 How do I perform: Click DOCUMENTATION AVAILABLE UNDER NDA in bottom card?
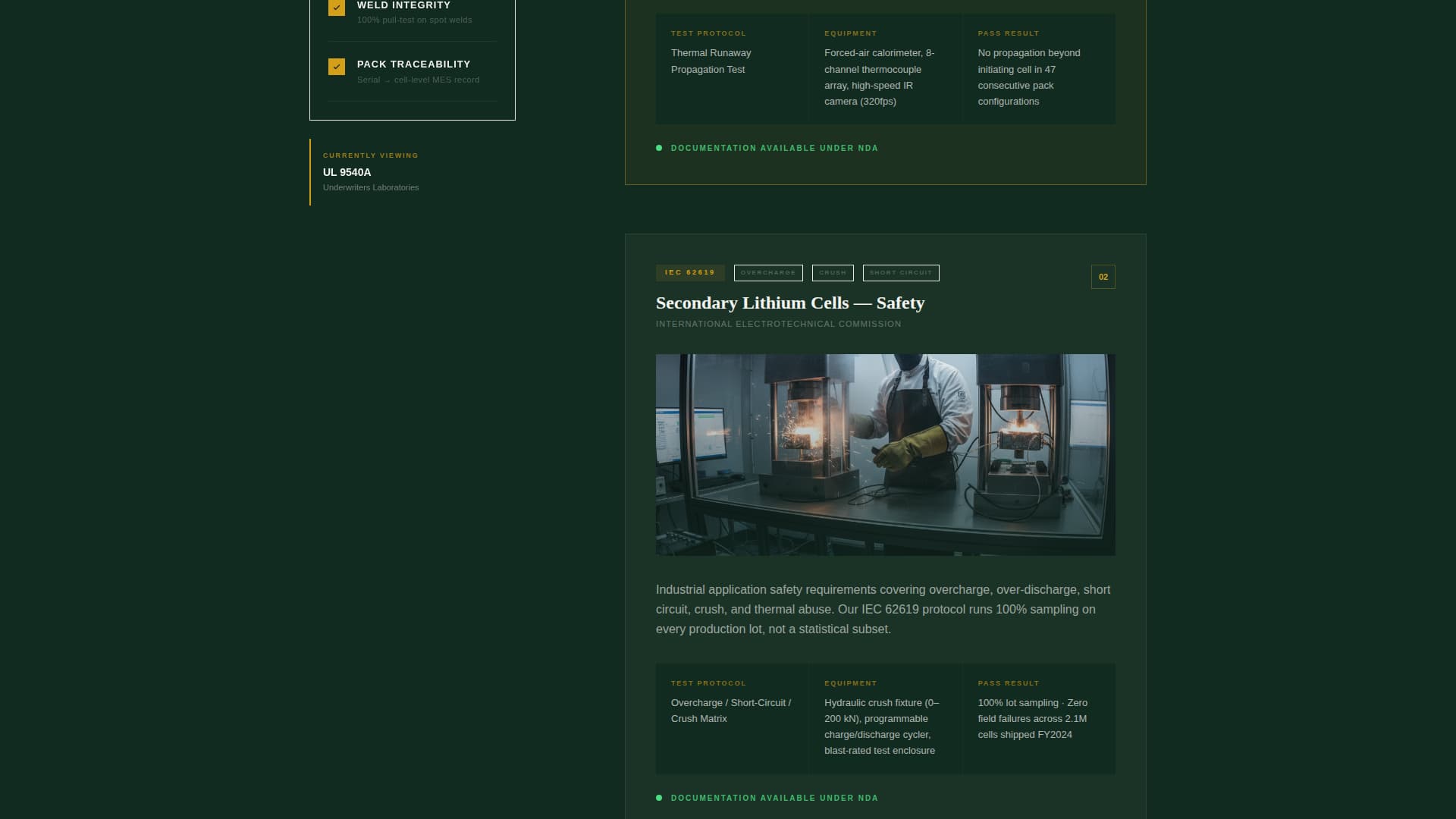[x=774, y=798]
